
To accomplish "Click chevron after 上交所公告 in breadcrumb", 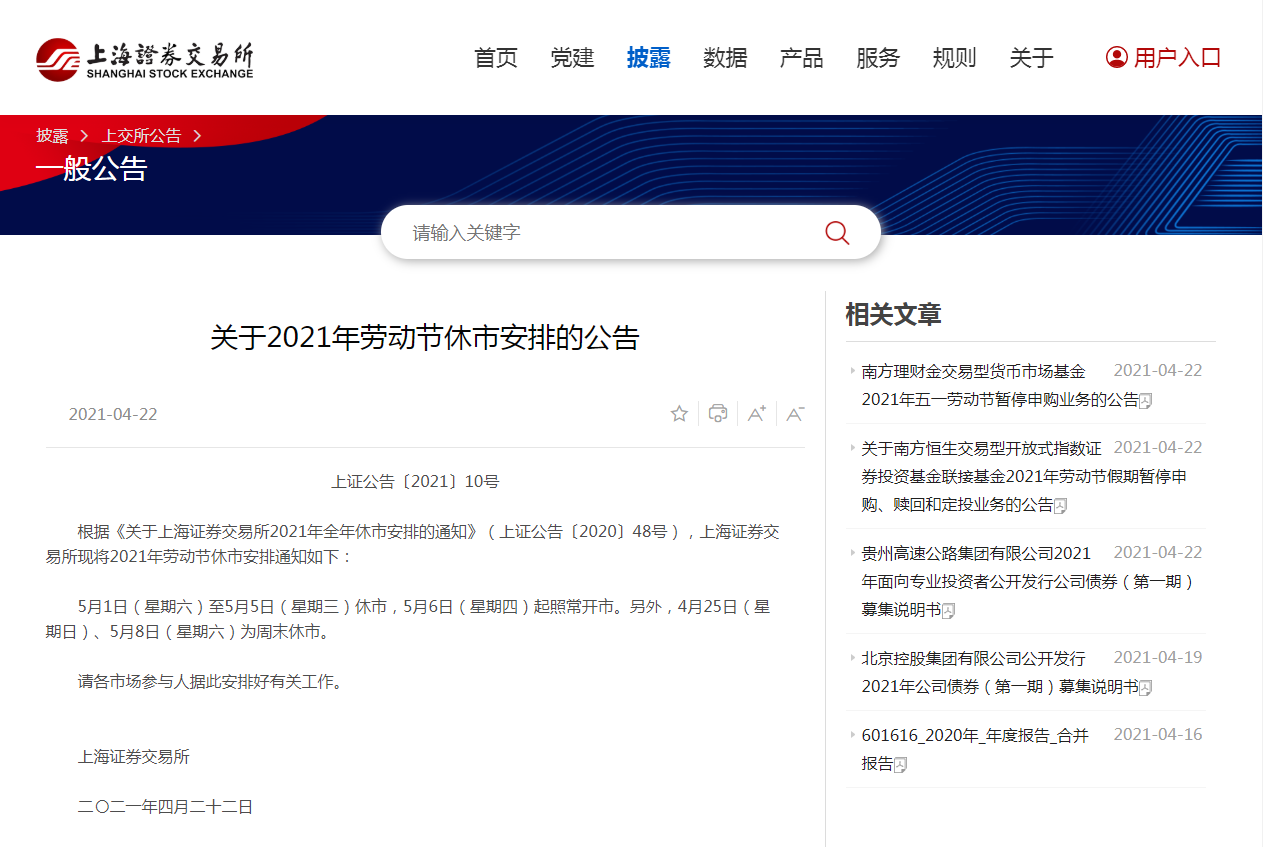I will pos(197,136).
